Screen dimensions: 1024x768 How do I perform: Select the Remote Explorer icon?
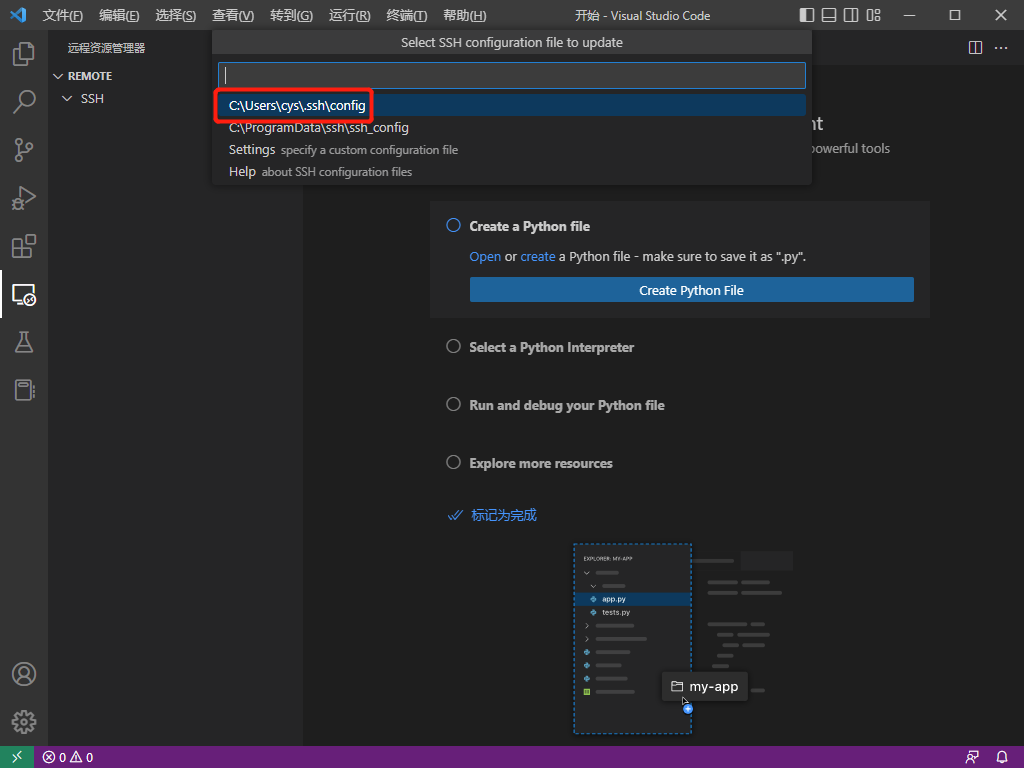pyautogui.click(x=23, y=294)
